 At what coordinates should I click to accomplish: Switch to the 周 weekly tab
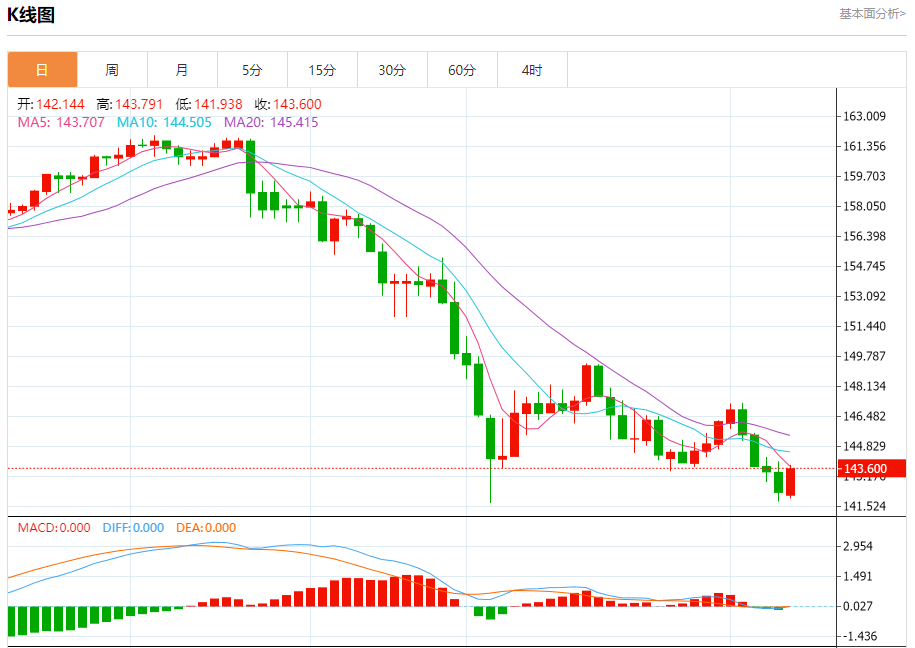[112, 70]
